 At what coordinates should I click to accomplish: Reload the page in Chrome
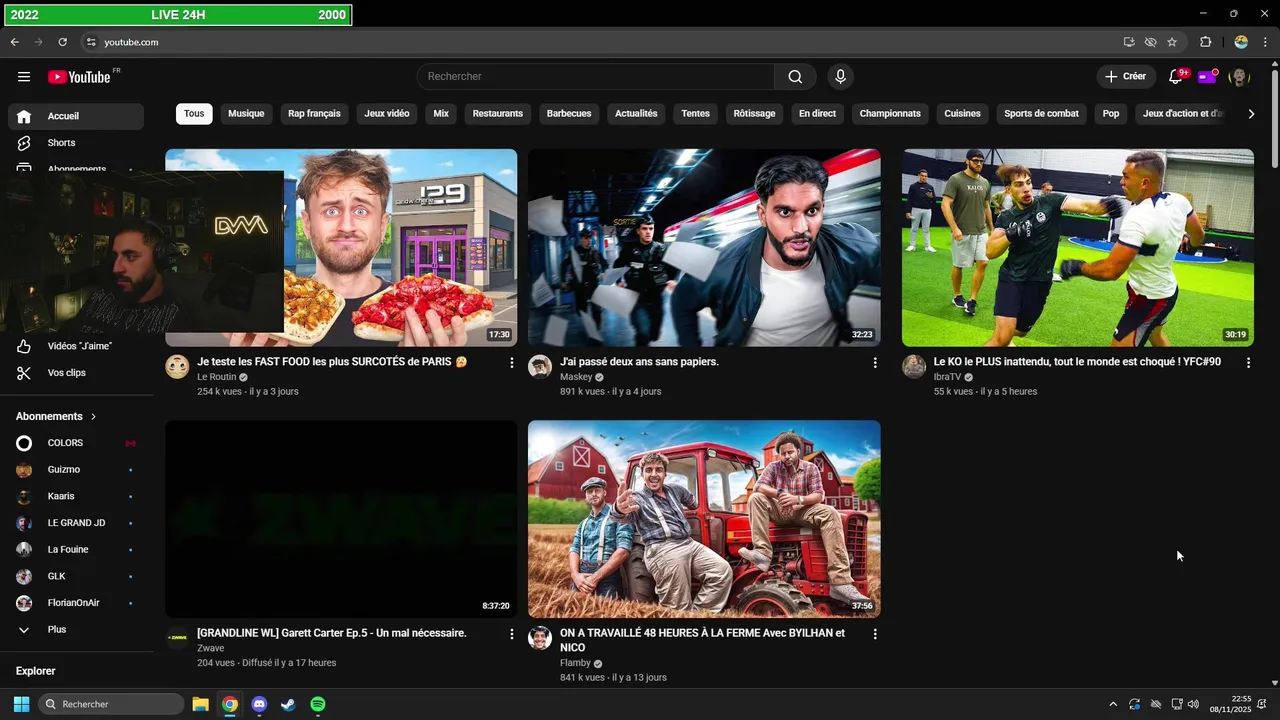pos(62,42)
